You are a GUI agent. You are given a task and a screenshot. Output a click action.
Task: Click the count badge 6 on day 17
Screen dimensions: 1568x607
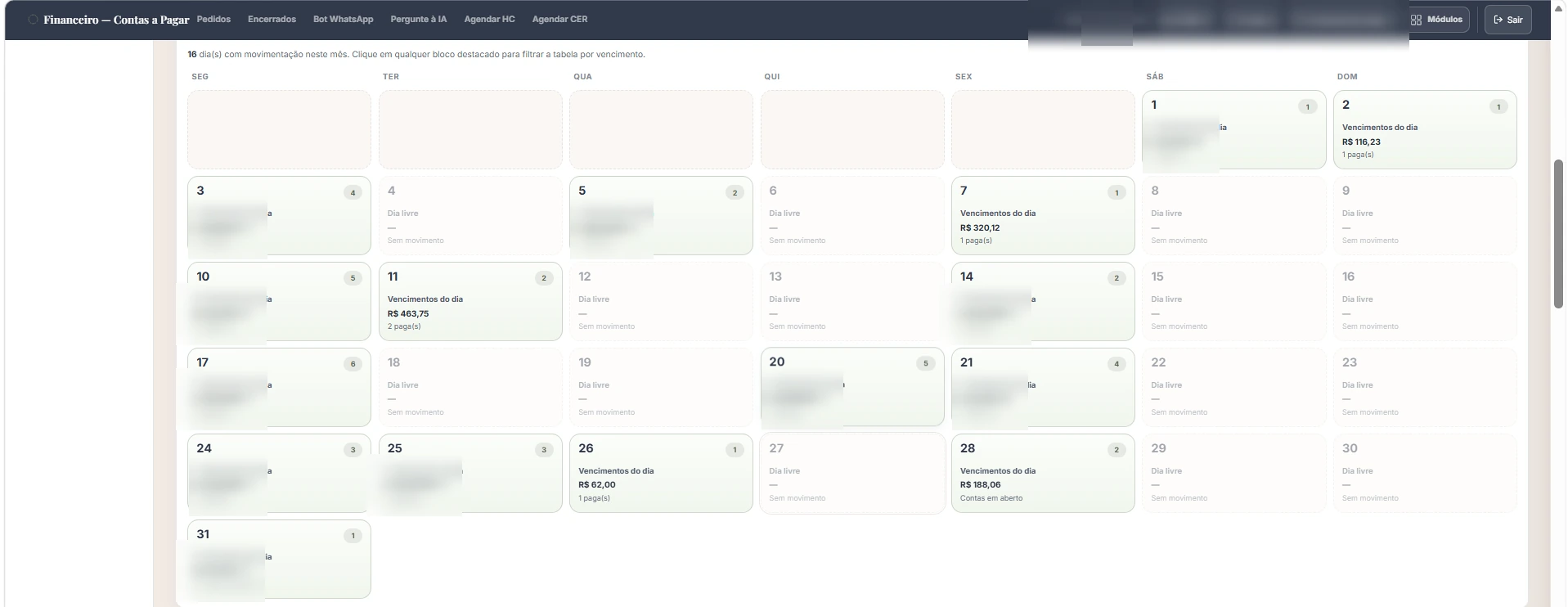353,364
